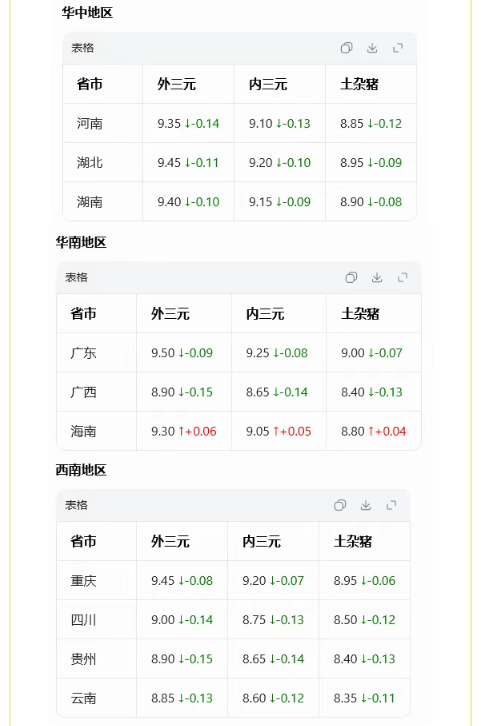This screenshot has height=726, width=481.
Task: Expand the 华南地区 table to fullscreen
Action: 403,277
